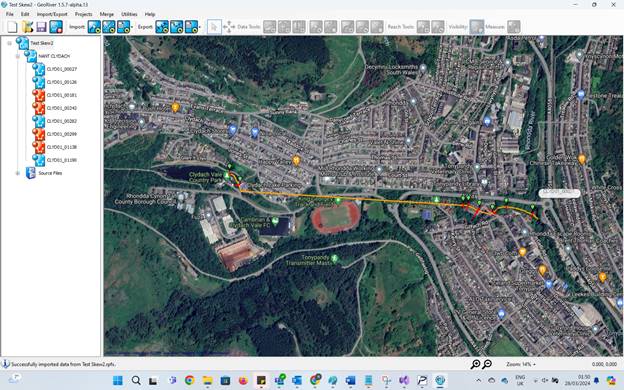Select the red CLYD01_00242 cross-section item
Image resolution: width=624 pixels, height=390 pixels.
[x=62, y=108]
